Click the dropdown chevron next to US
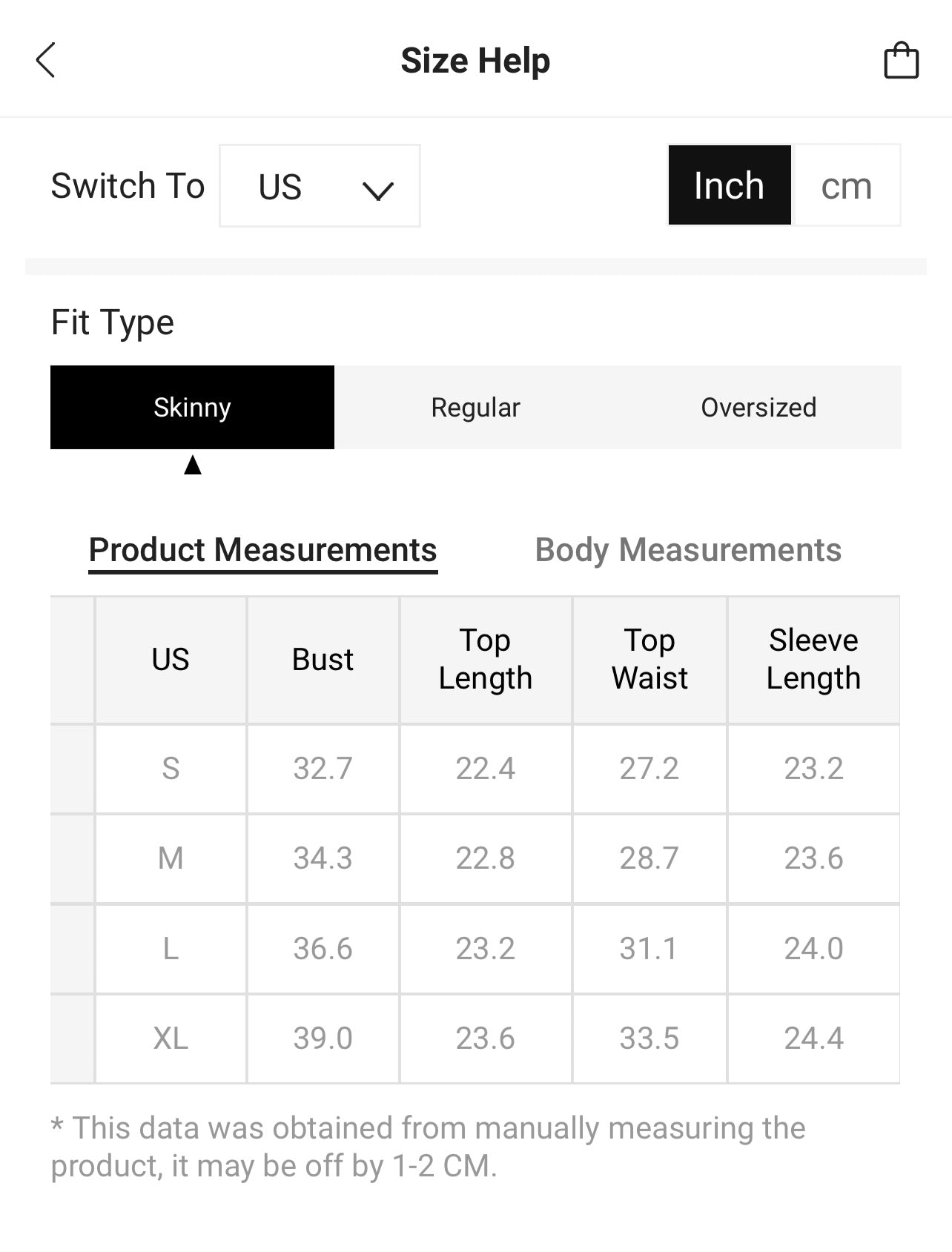The image size is (952, 1252). tap(377, 191)
